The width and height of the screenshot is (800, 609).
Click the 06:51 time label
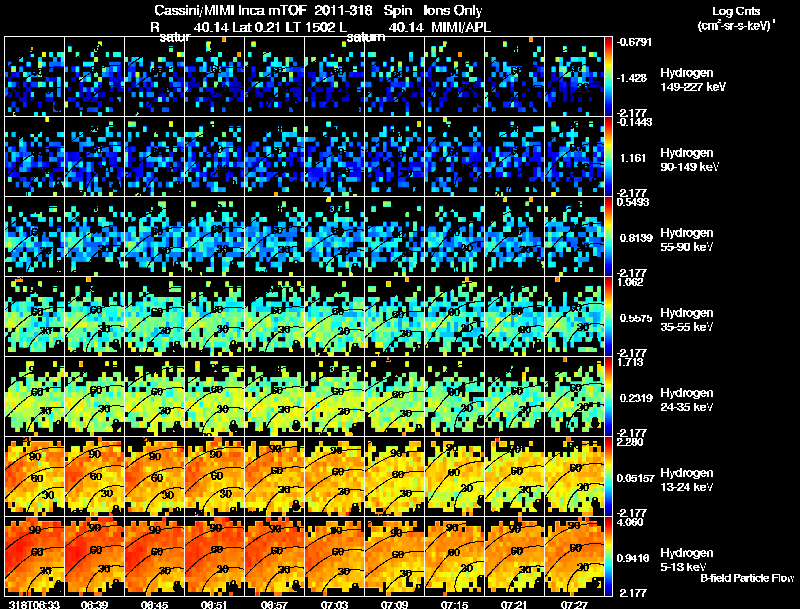pyautogui.click(x=214, y=604)
